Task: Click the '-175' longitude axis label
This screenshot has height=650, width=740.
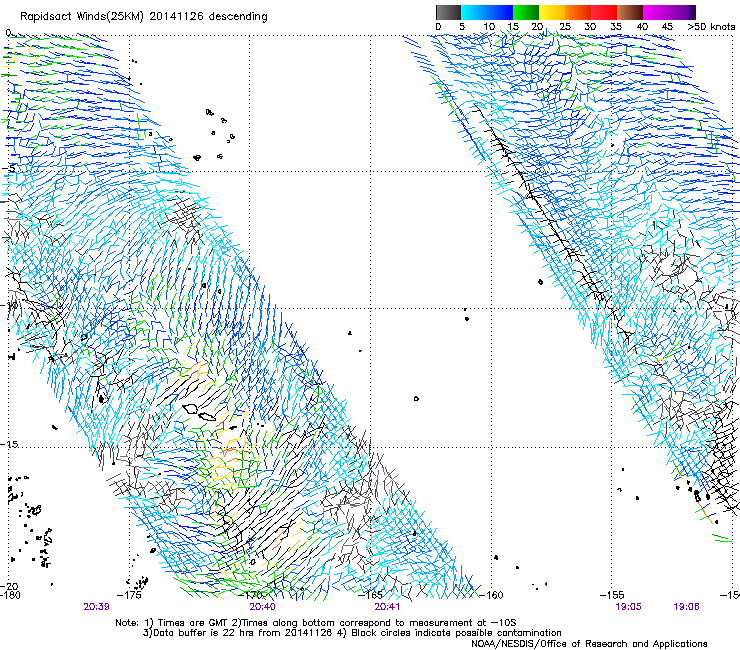Action: tap(129, 595)
